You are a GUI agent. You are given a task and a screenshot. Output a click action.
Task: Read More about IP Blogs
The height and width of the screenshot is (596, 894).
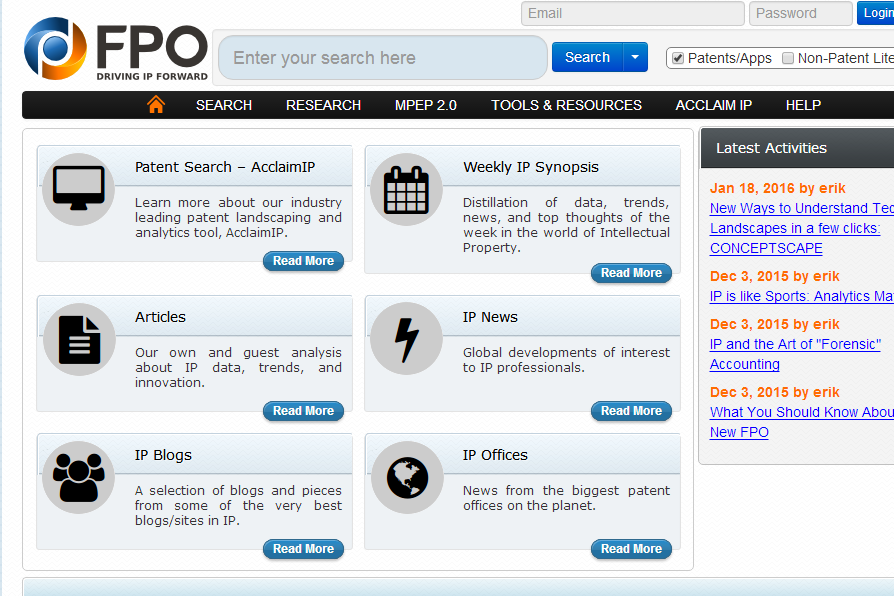click(x=303, y=549)
